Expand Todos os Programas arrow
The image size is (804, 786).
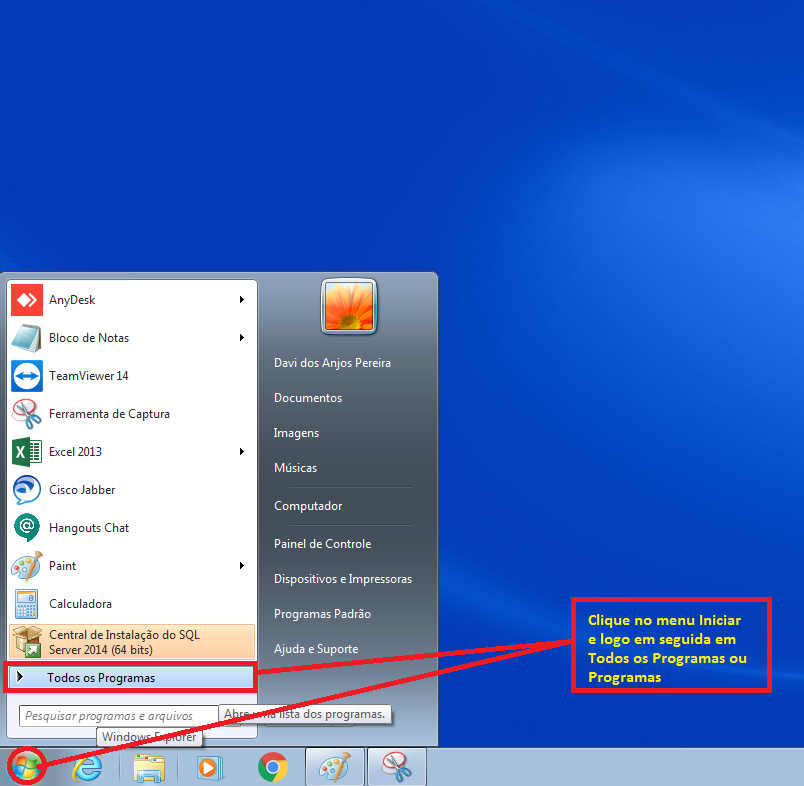[x=20, y=677]
